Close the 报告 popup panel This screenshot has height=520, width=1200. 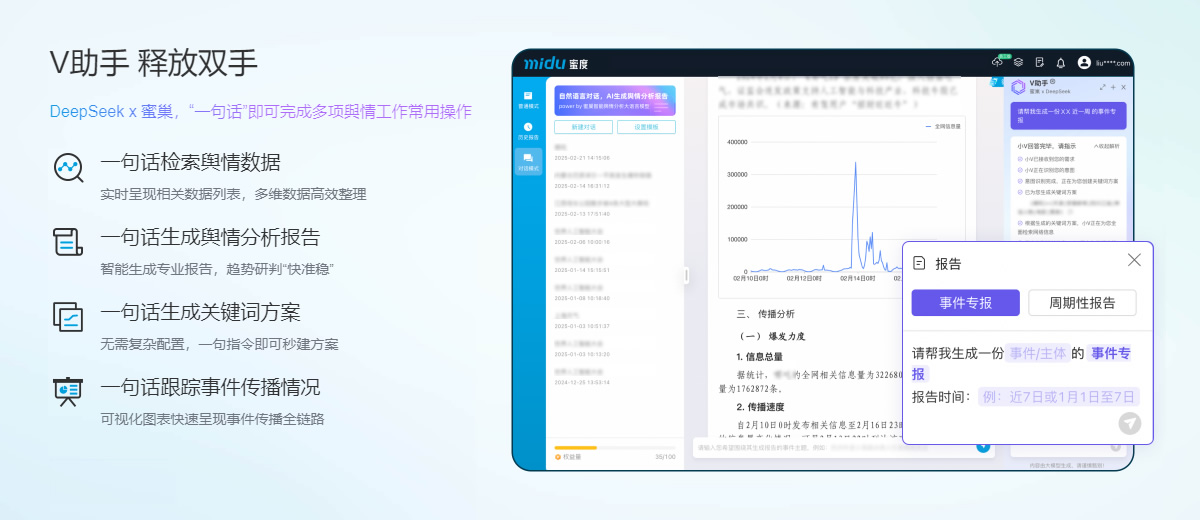coord(1134,260)
